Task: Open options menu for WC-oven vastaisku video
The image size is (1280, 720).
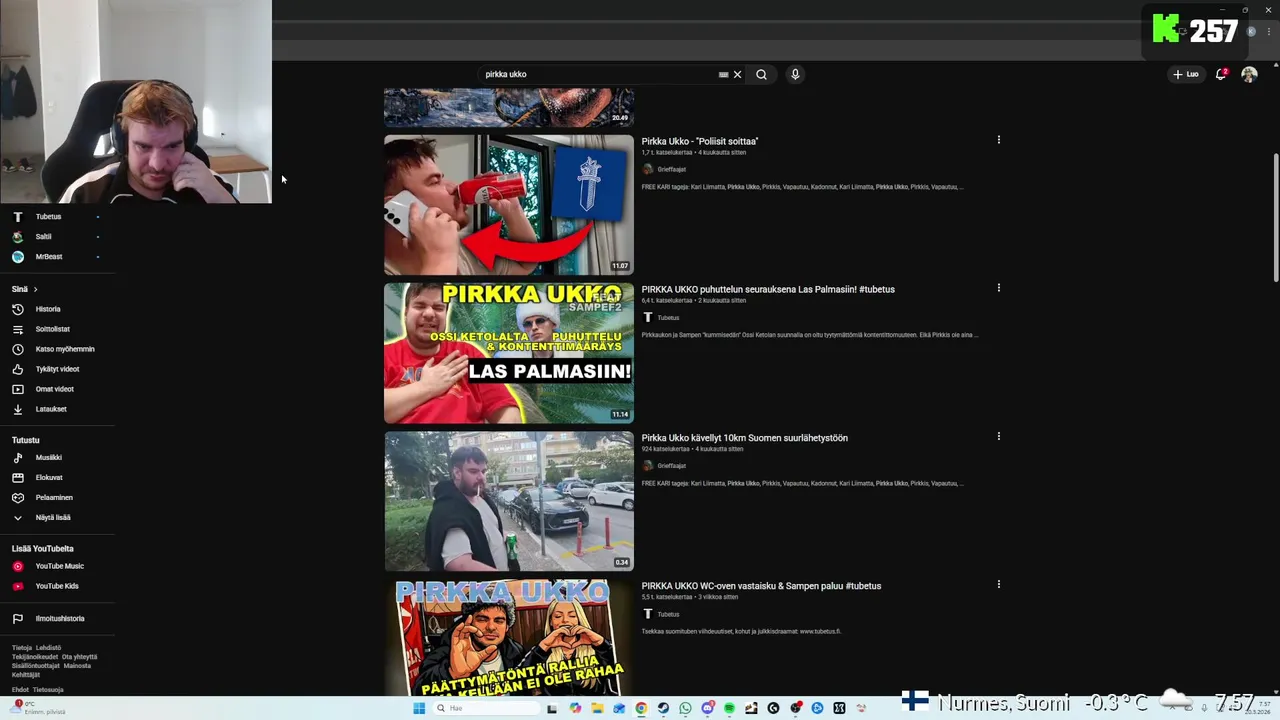Action: tap(998, 584)
